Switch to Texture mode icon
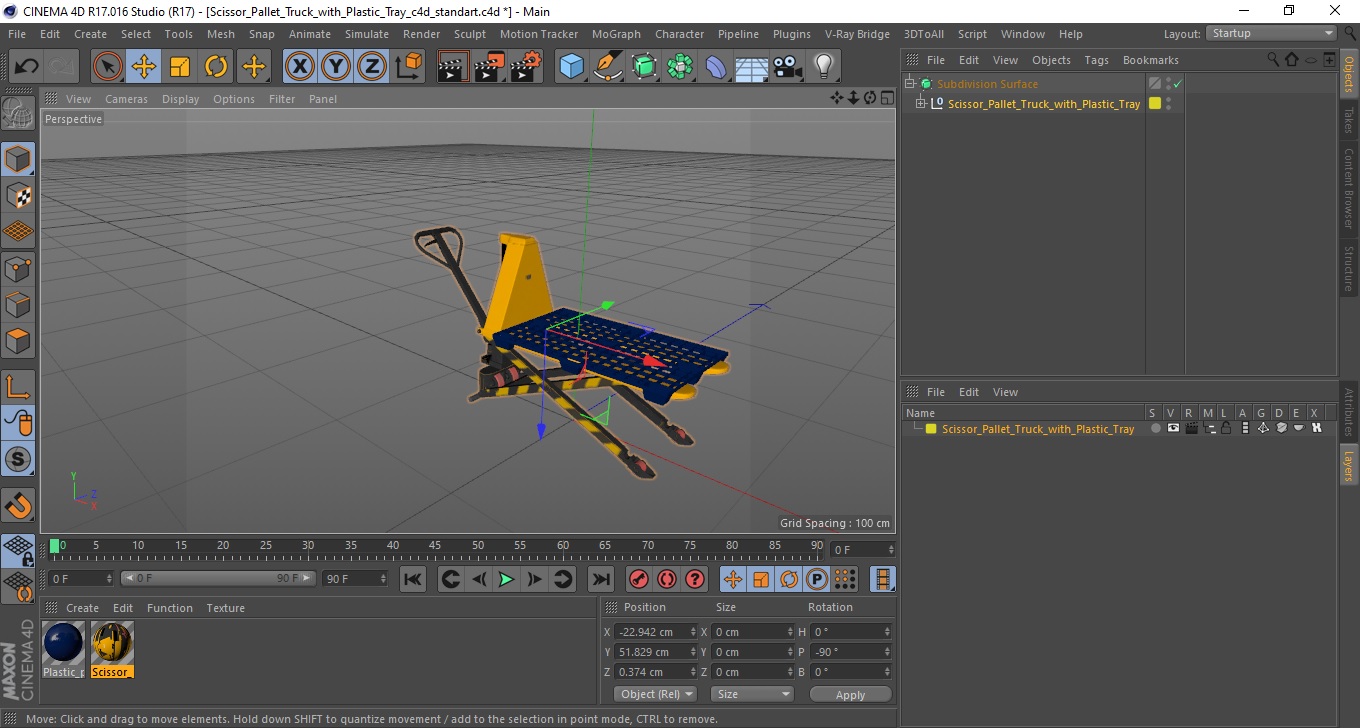 (x=18, y=195)
